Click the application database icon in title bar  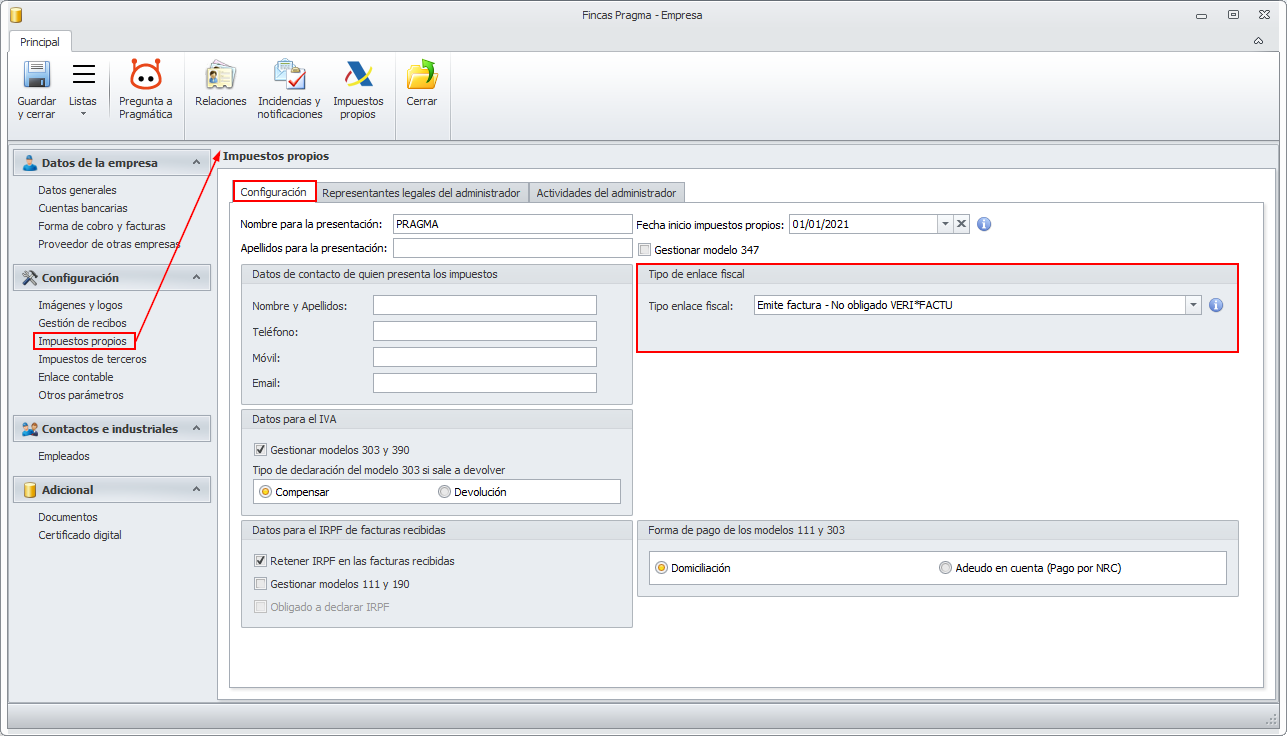pos(14,15)
